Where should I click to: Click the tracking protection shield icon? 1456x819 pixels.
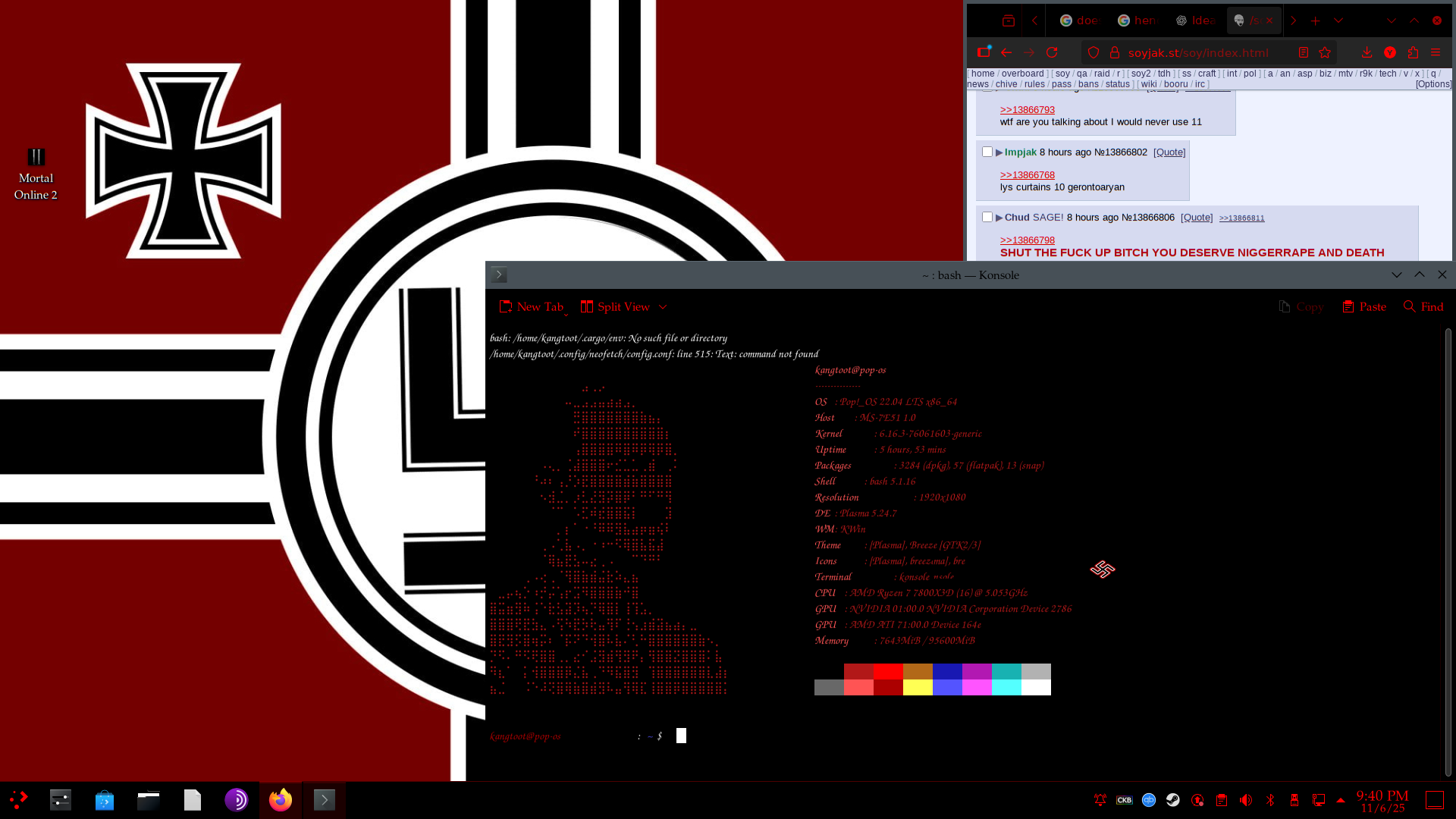coord(1094,52)
